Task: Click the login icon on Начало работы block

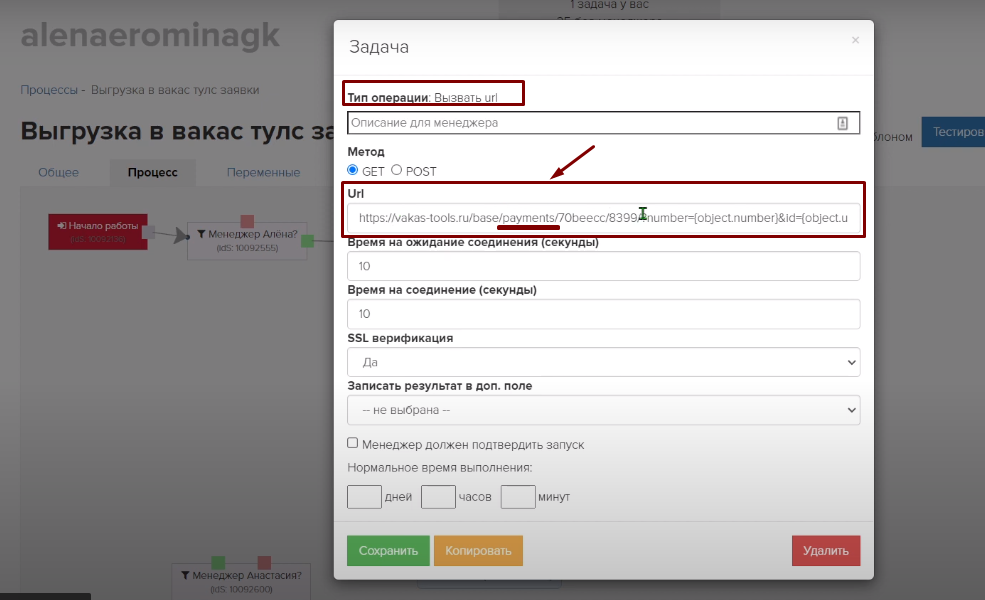Action: [x=62, y=226]
